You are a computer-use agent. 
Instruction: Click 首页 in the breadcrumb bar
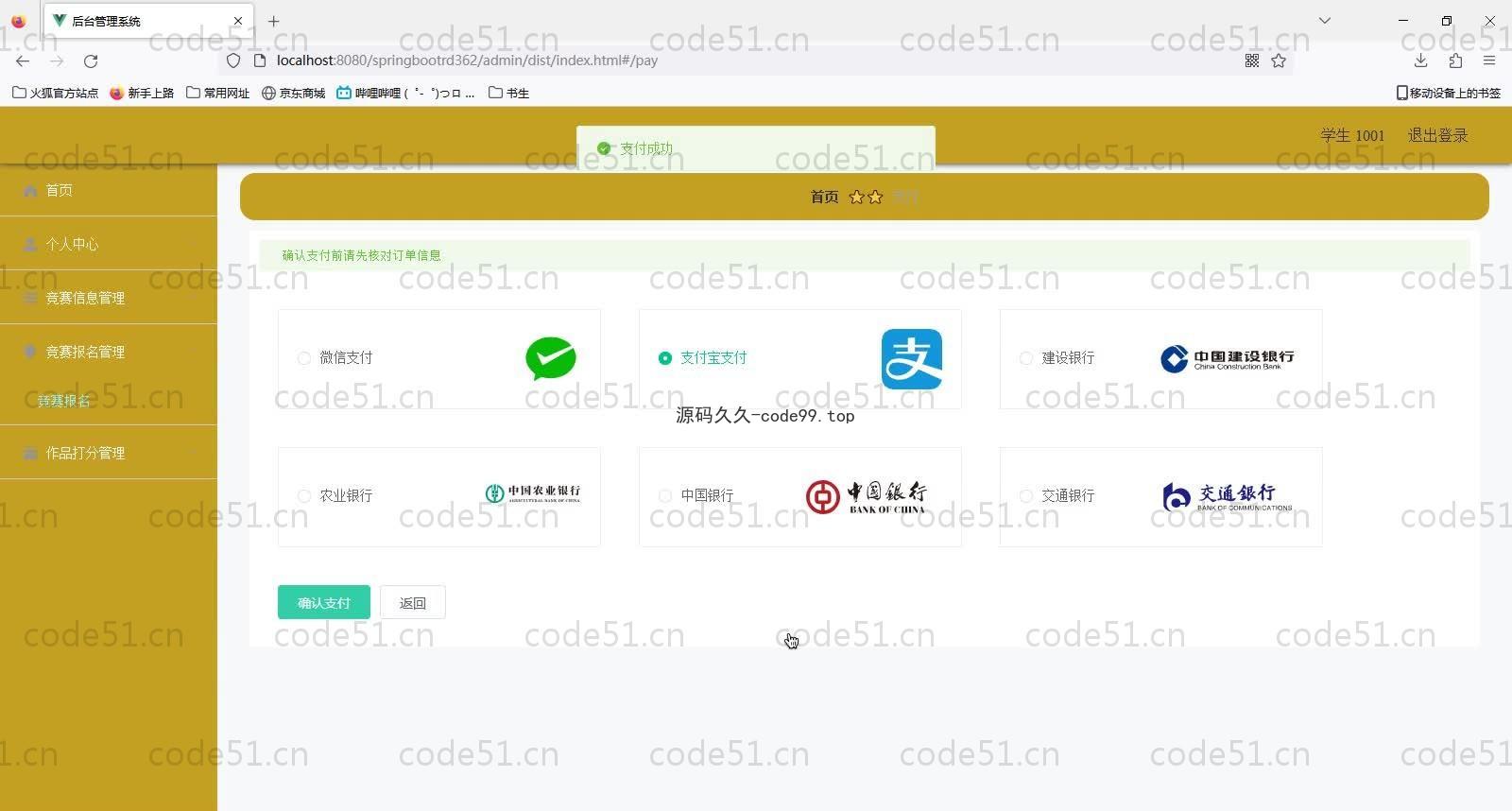click(824, 197)
